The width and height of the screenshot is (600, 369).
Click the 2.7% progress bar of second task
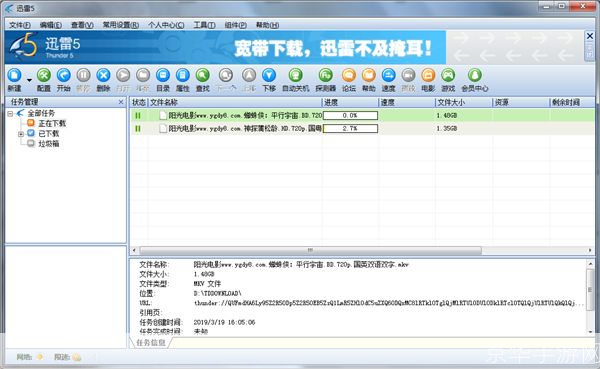click(x=350, y=128)
